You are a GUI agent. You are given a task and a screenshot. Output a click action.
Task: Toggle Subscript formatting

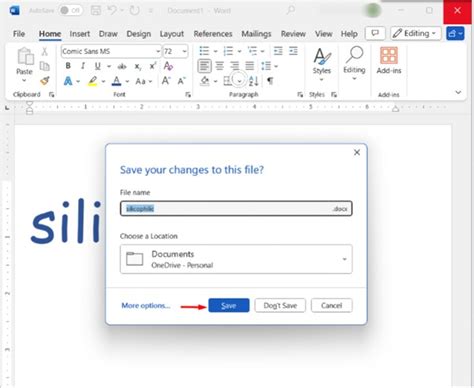tap(138, 67)
